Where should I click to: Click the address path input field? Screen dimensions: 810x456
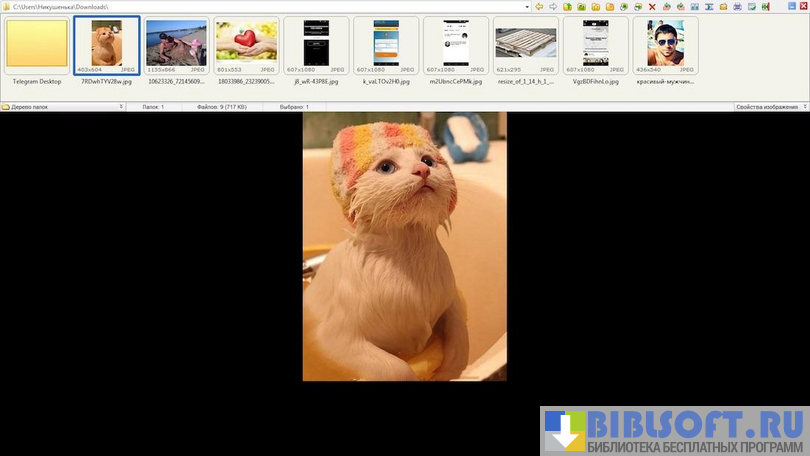270,7
